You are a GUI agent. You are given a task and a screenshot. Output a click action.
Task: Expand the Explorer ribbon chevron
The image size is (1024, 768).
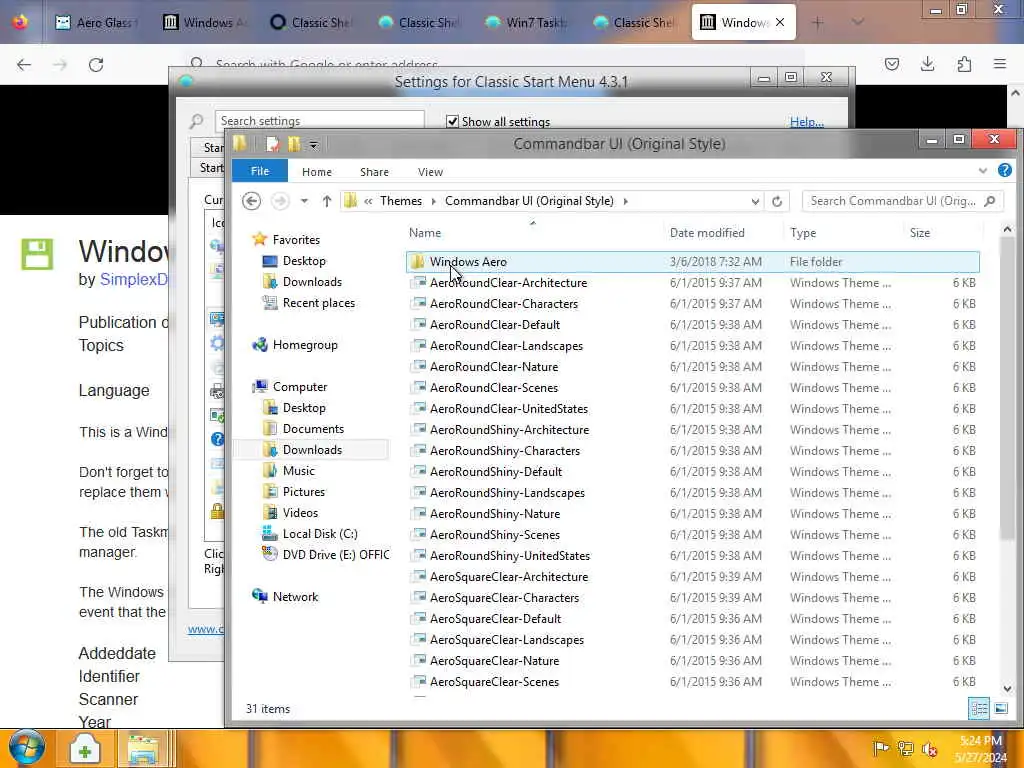(x=983, y=171)
